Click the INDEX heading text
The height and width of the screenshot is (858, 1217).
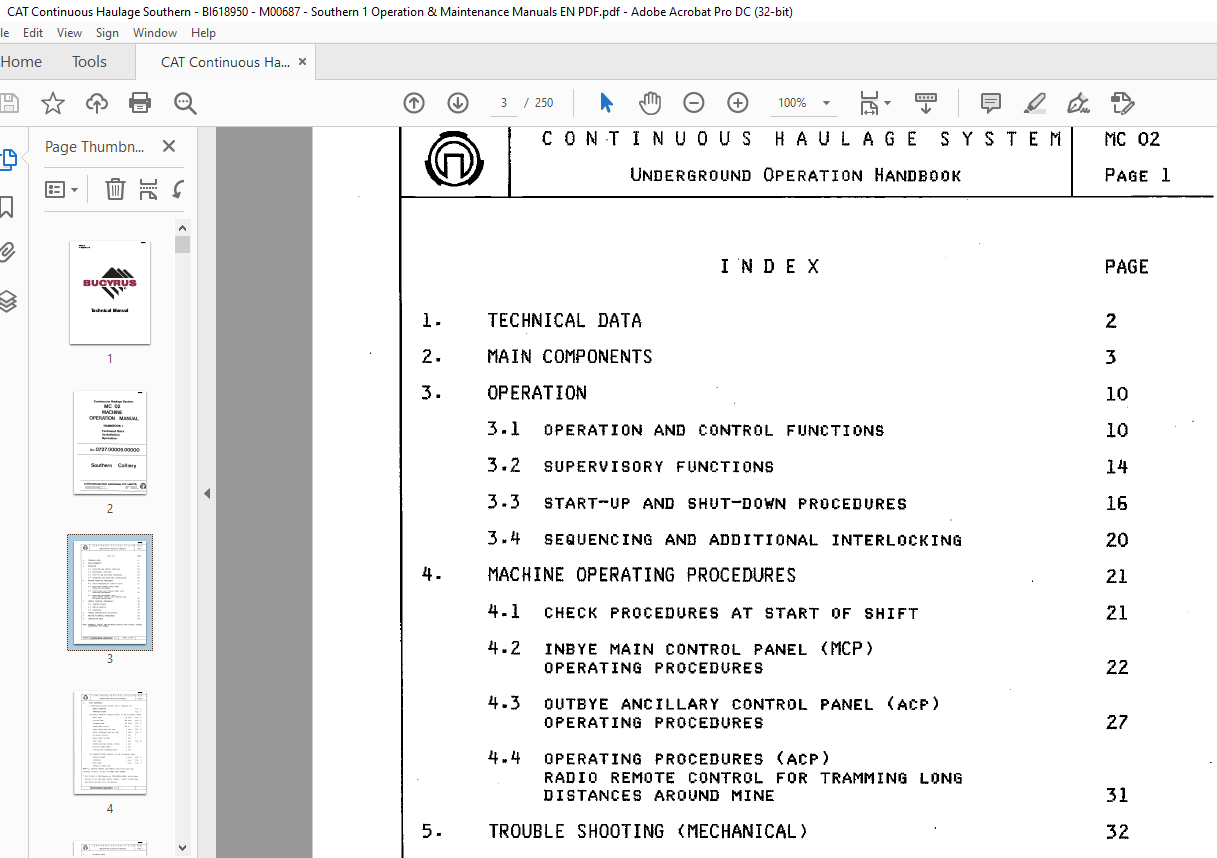(x=770, y=267)
